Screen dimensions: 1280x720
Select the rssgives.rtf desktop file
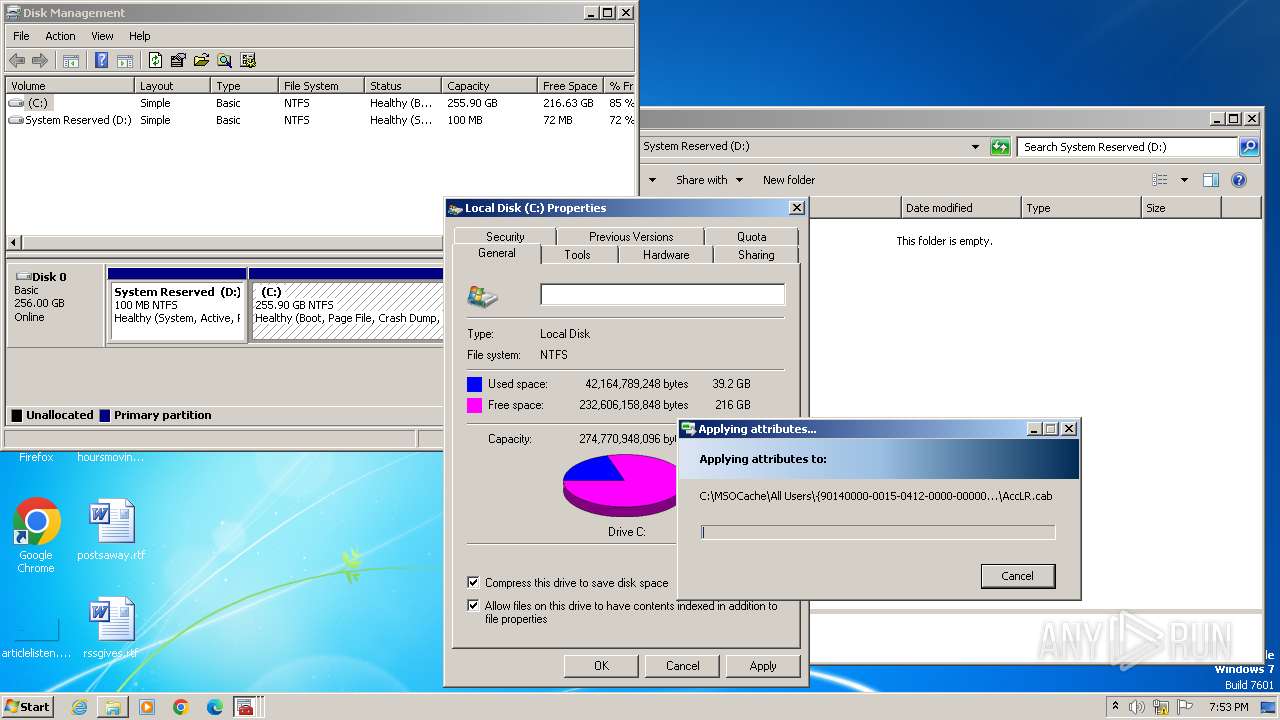[111, 628]
